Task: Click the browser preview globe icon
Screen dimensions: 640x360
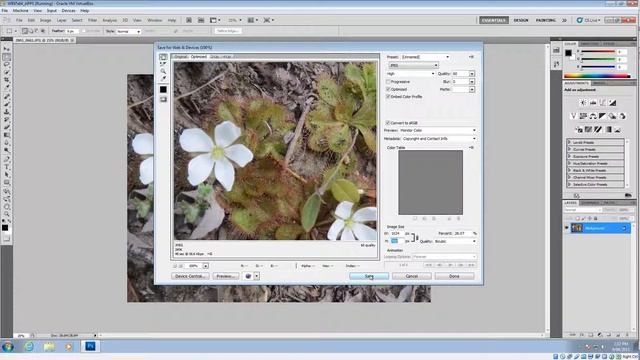Action: (248, 276)
